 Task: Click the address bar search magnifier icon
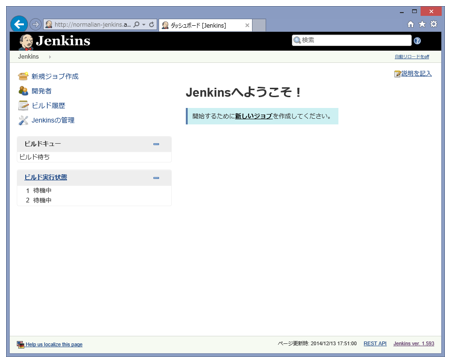tap(136, 24)
